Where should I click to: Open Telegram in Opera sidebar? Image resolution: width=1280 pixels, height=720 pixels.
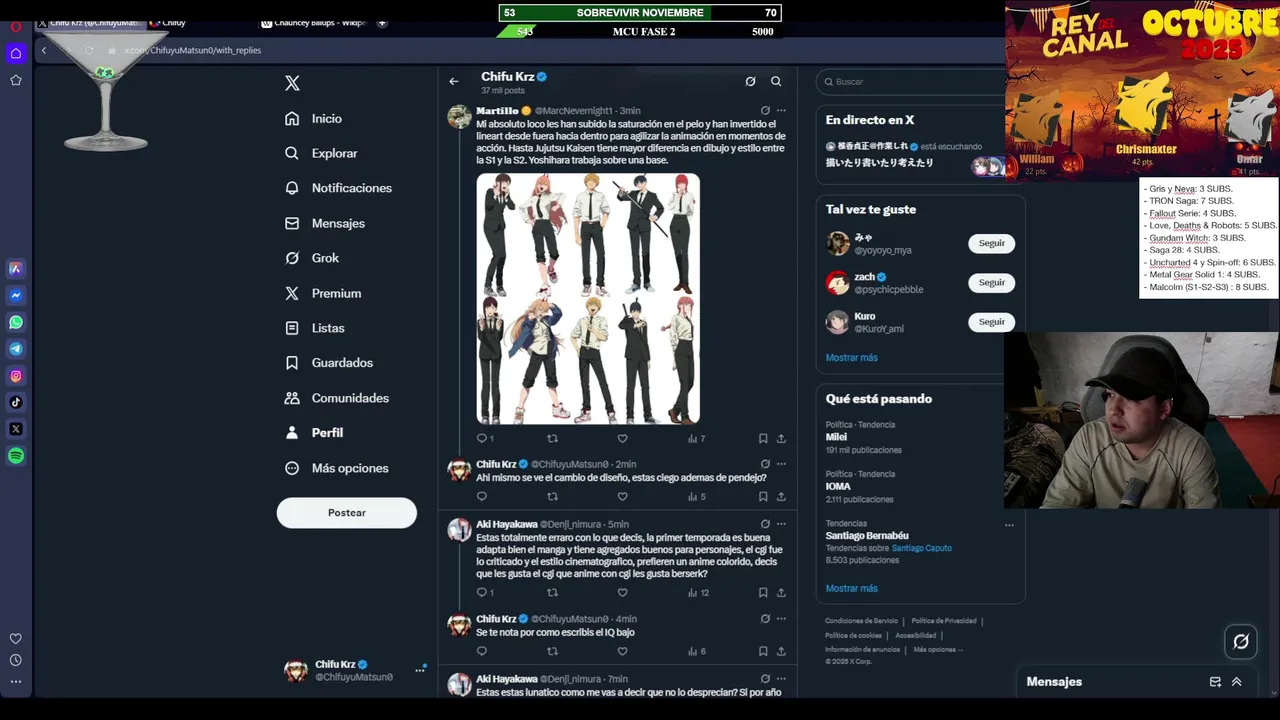click(x=16, y=349)
